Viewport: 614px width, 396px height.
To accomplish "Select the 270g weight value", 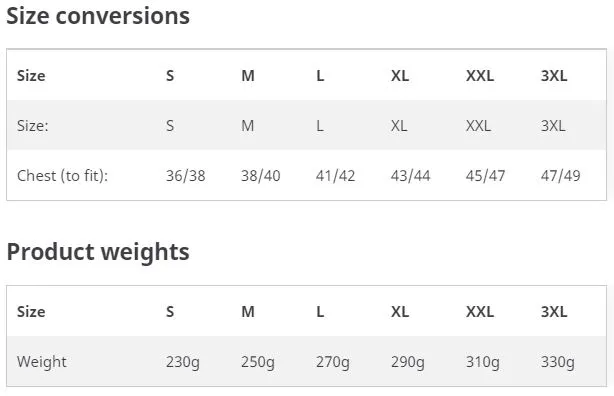I will pos(333,362).
